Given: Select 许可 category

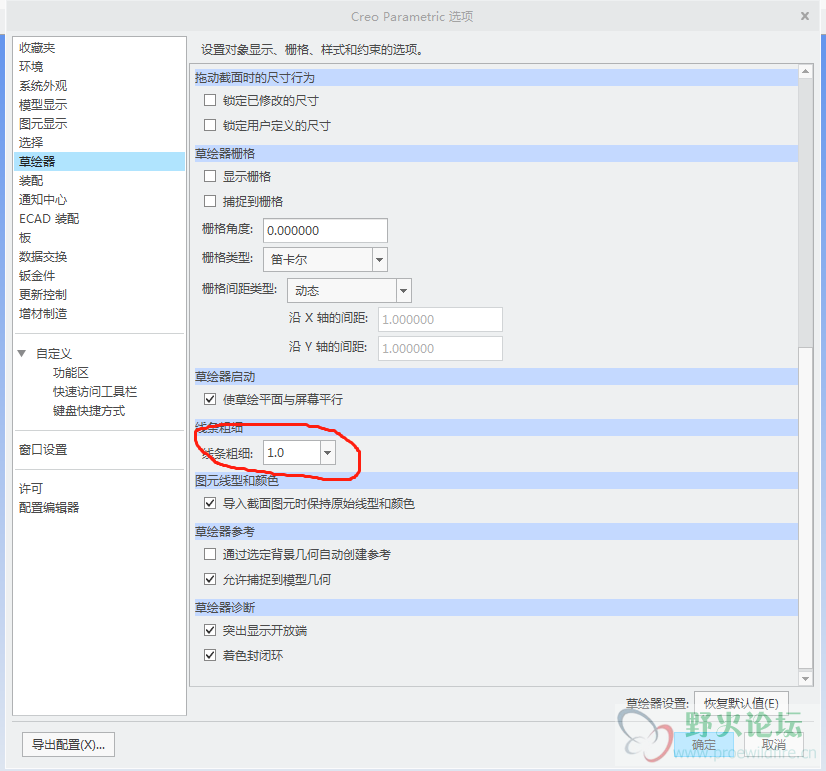Looking at the screenshot, I should (x=31, y=488).
